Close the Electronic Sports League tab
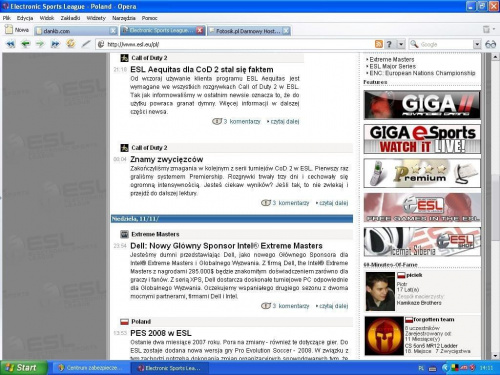Viewport: 500px width, 375px height. tap(200, 30)
